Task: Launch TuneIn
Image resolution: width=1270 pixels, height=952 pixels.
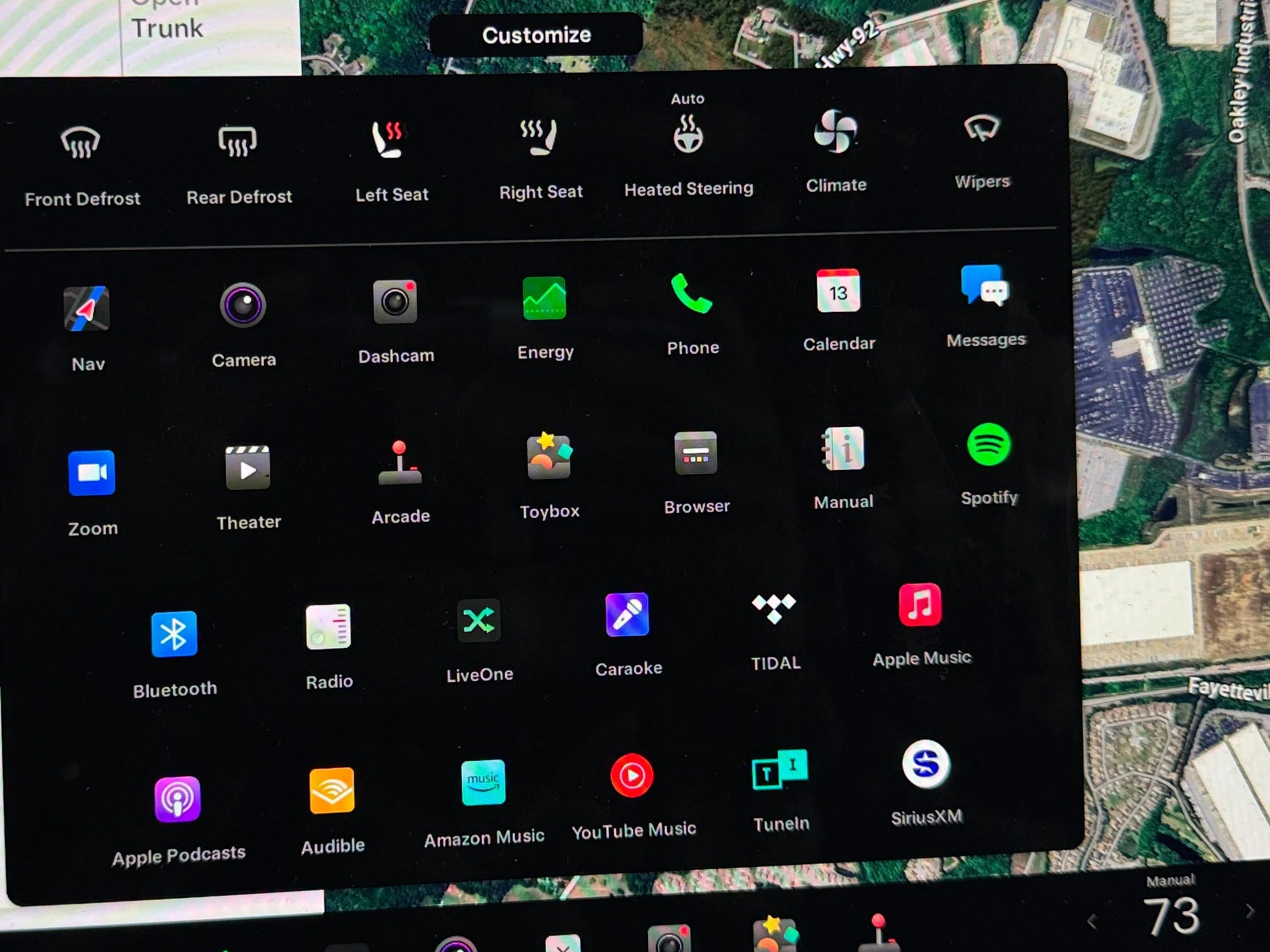Action: click(x=779, y=769)
